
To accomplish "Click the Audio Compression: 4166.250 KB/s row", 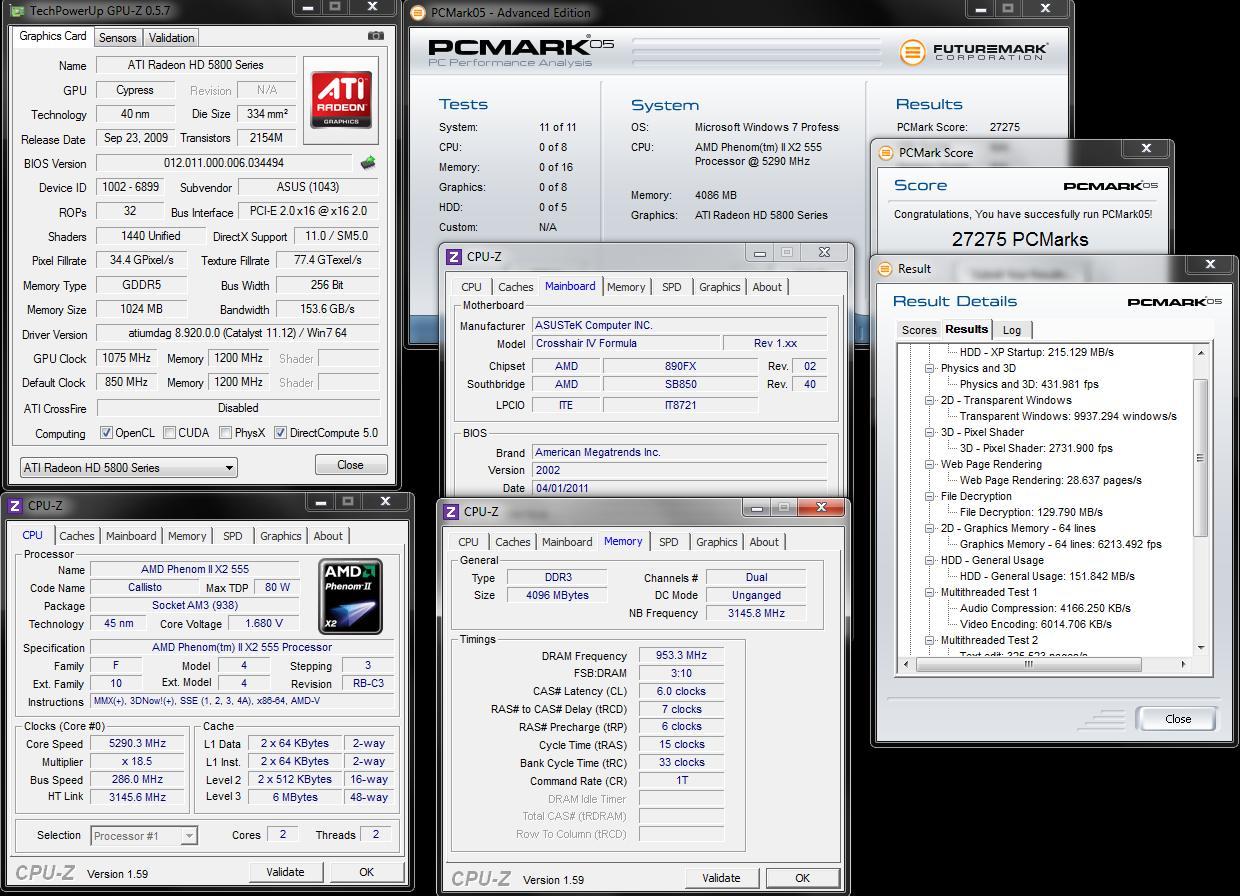I will pyautogui.click(x=1045, y=608).
